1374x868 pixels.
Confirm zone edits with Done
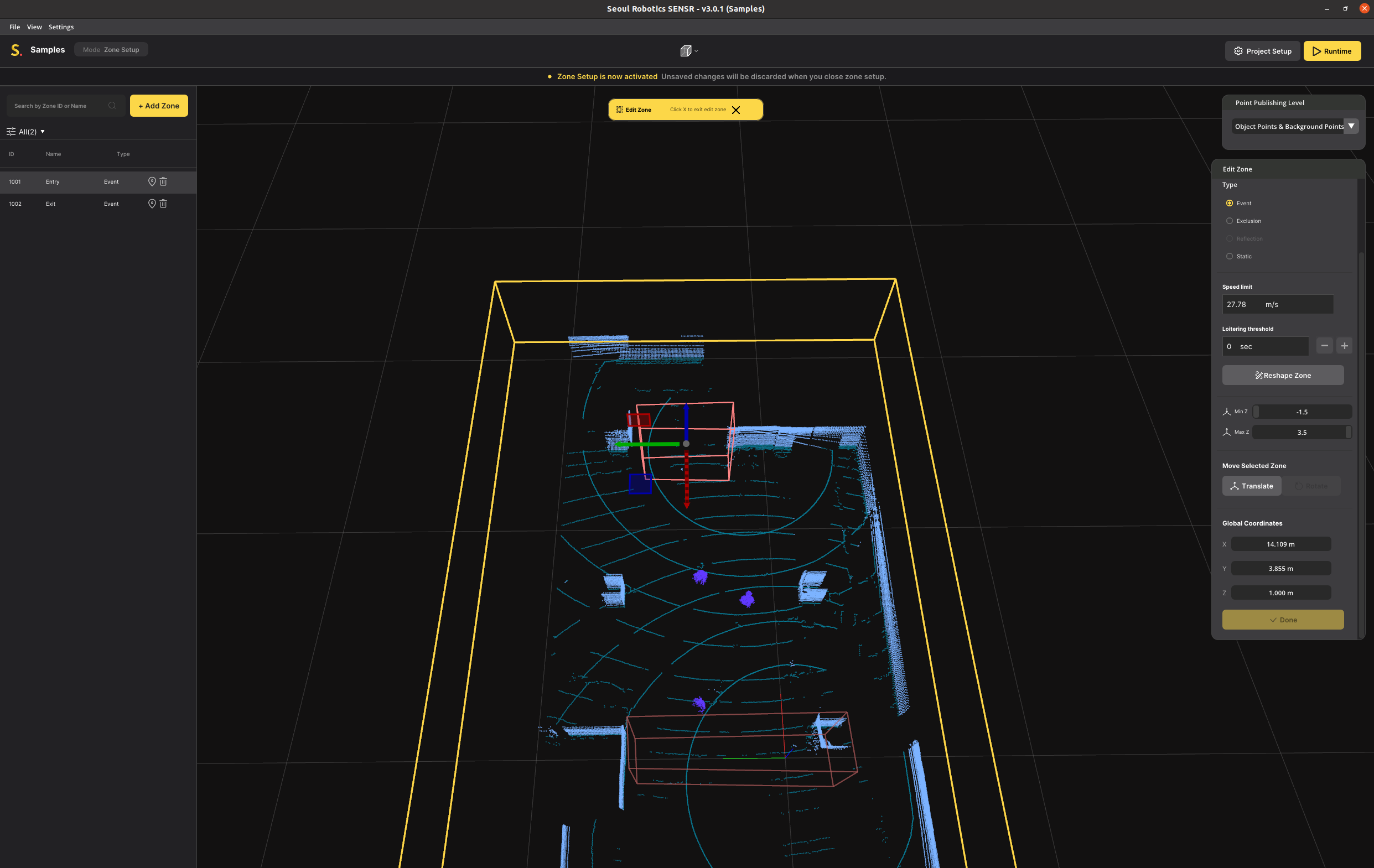click(1283, 620)
